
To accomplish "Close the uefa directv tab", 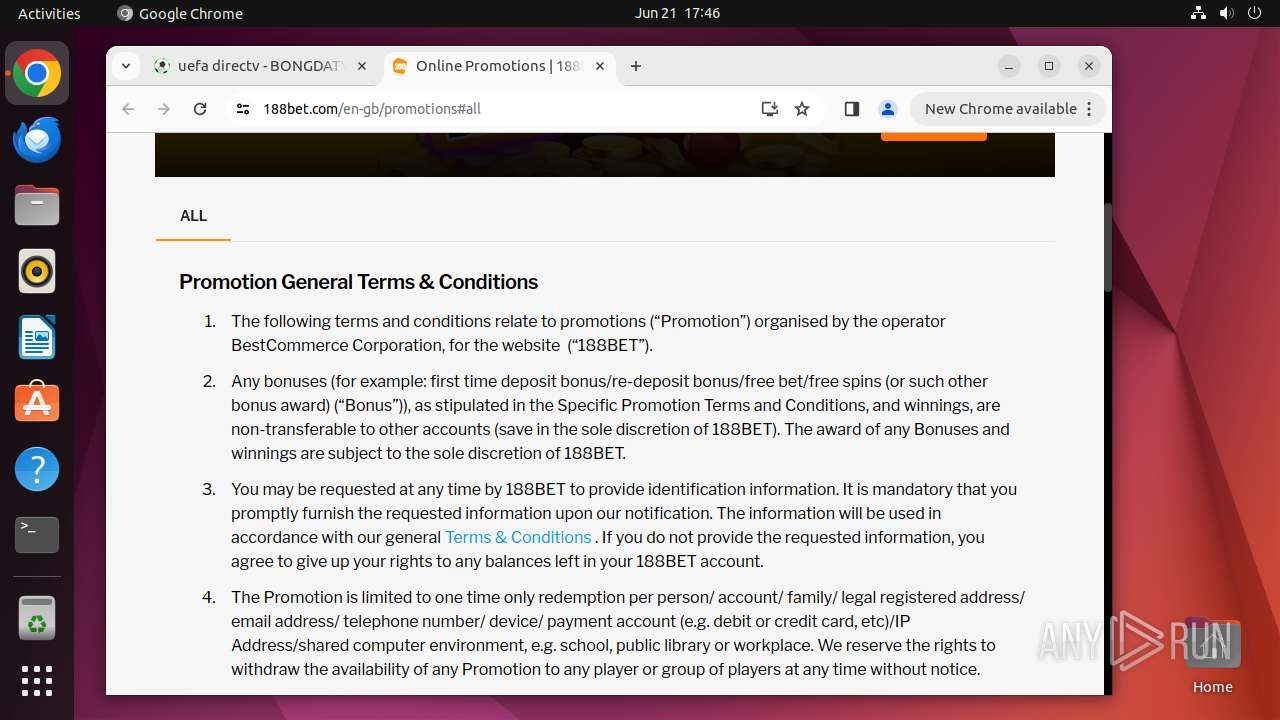I will click(362, 66).
